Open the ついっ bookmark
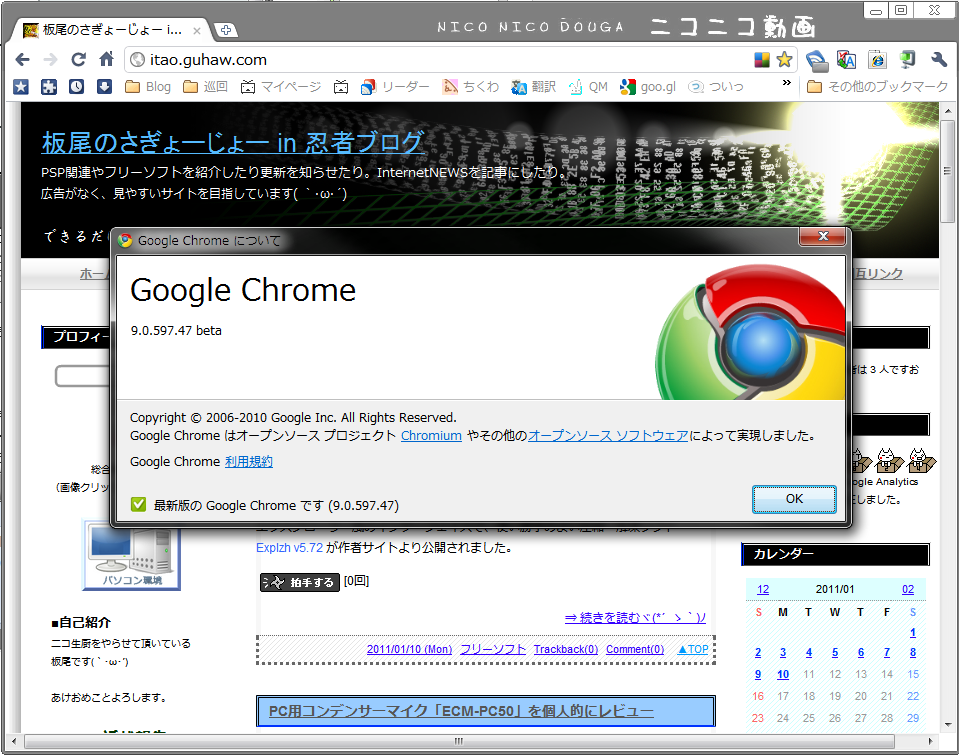Screen dimensions: 959x755 pos(716,87)
